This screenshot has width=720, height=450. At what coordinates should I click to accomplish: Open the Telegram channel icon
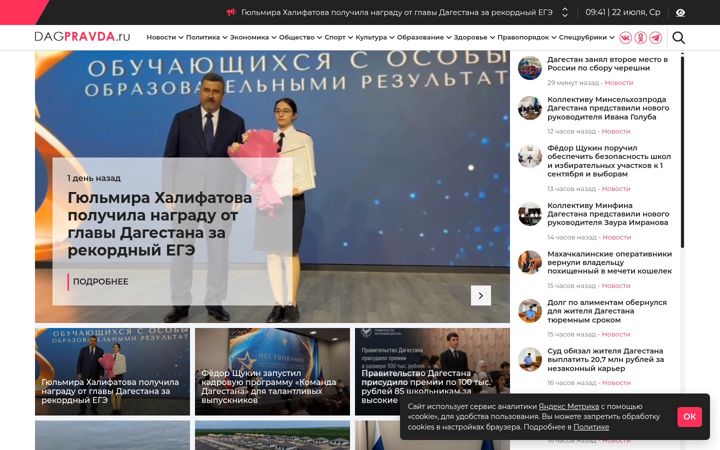(x=656, y=38)
